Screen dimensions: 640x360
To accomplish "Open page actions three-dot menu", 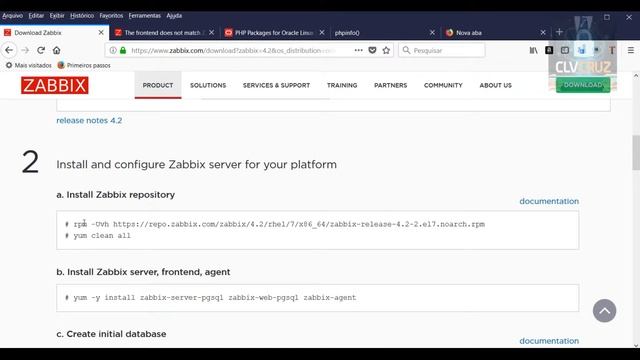I will tap(358, 50).
